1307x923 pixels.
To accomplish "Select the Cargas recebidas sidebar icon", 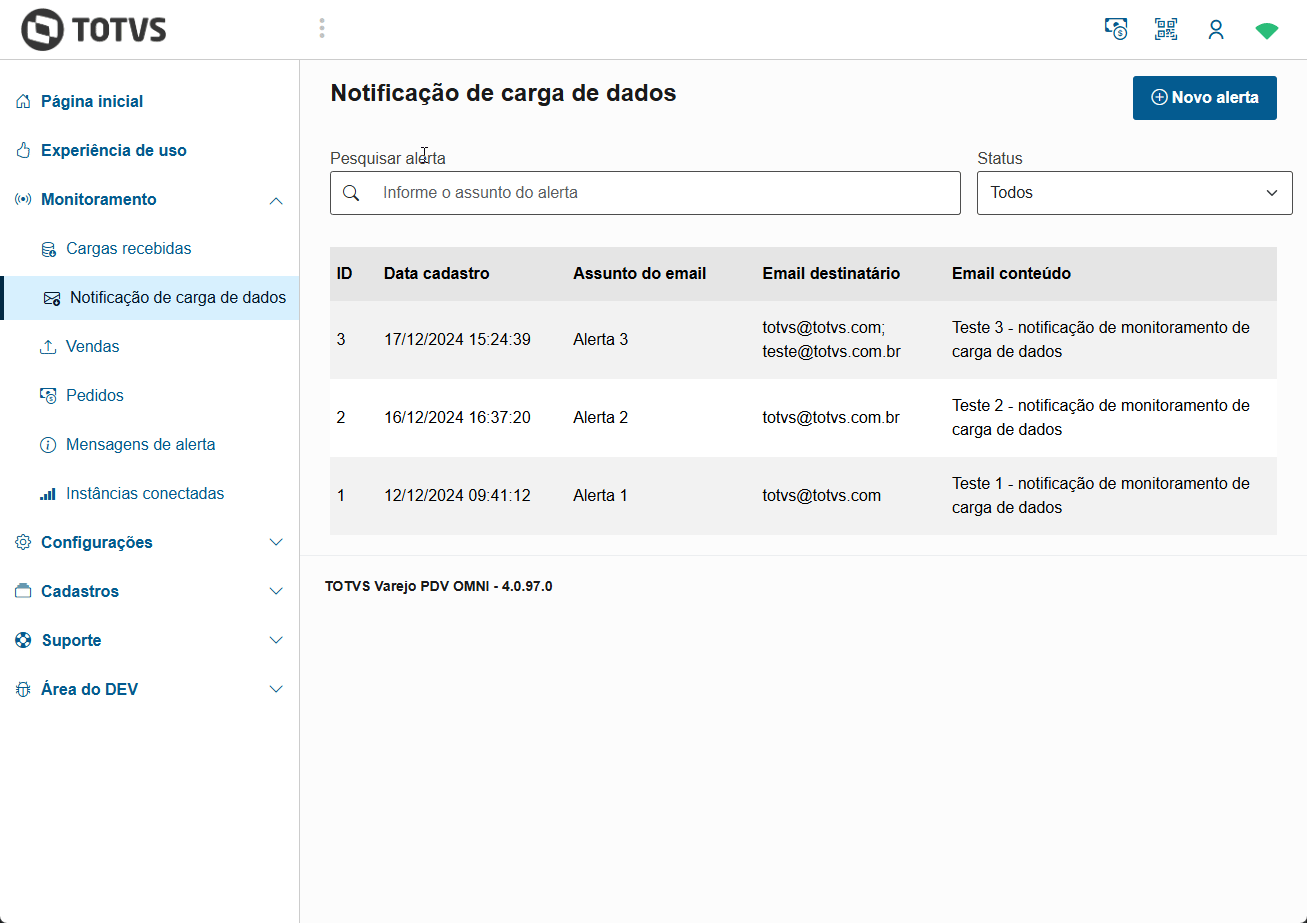I will pos(47,247).
